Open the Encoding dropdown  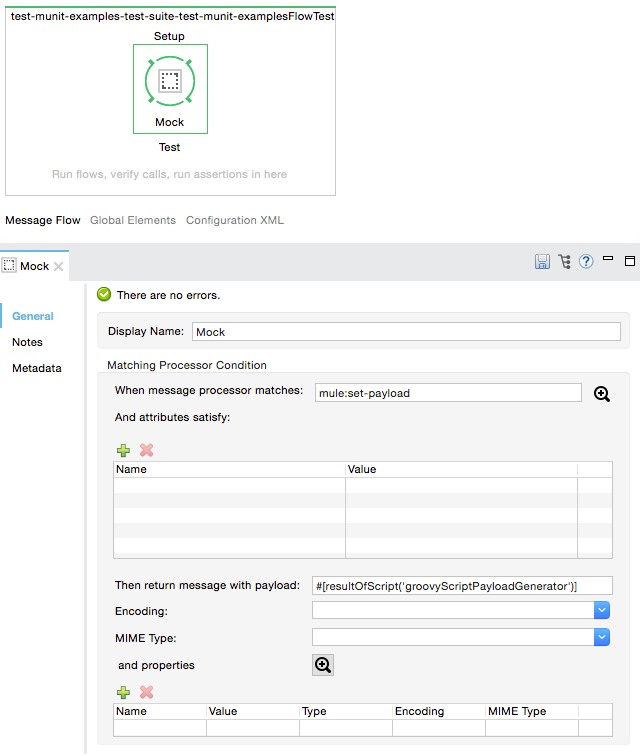[x=601, y=611]
